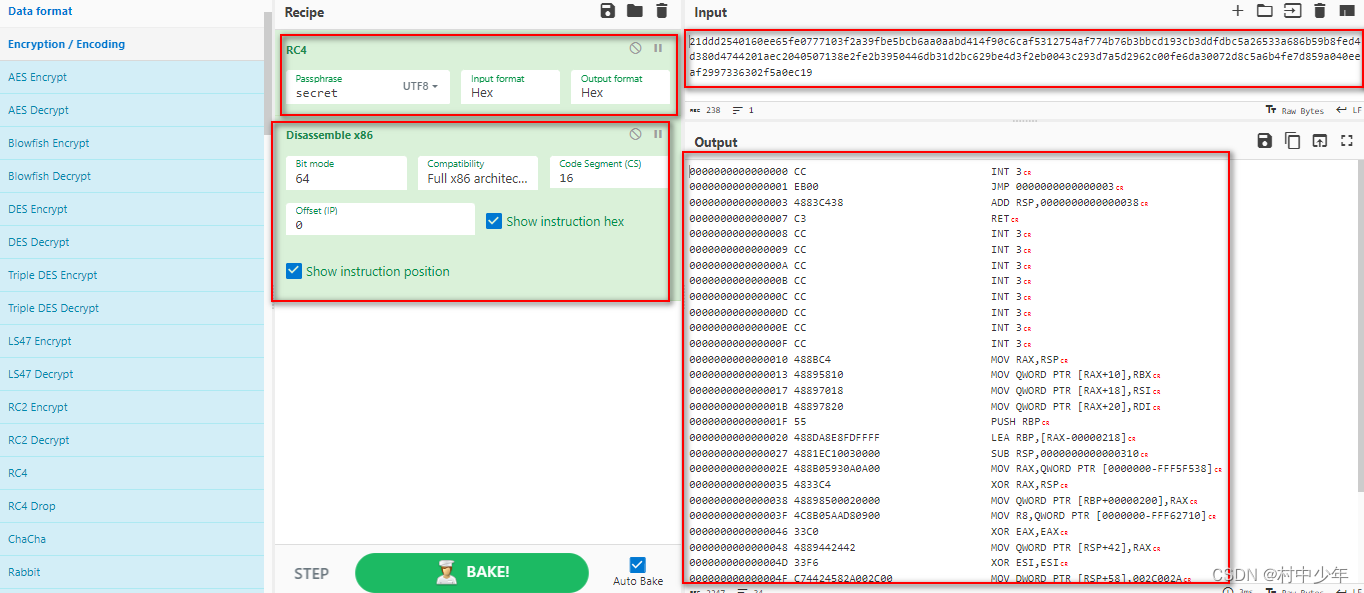Select DES Decrypt operation
This screenshot has height=593, width=1364.
(132, 242)
